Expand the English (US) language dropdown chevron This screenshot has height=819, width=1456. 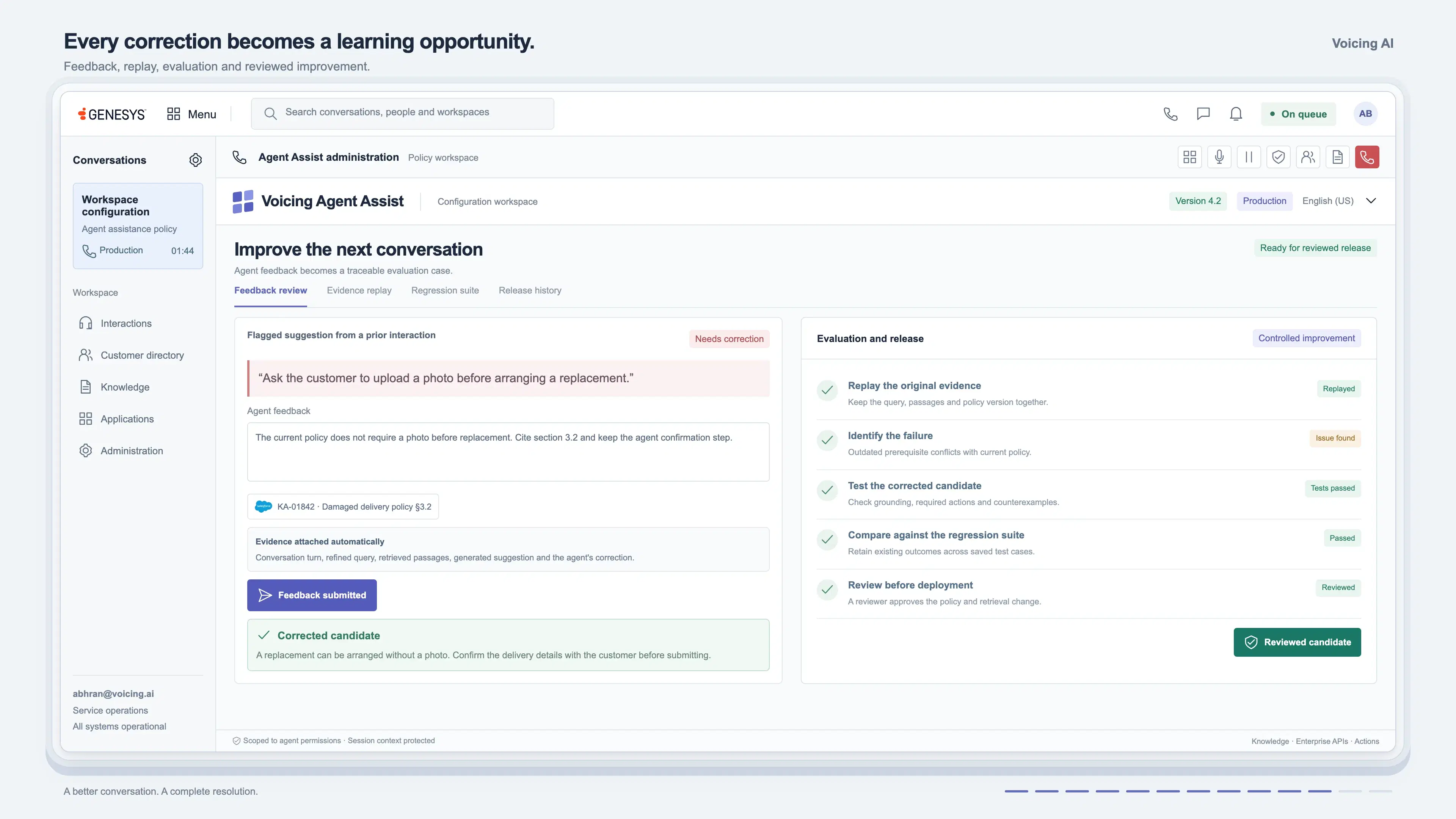click(1371, 201)
